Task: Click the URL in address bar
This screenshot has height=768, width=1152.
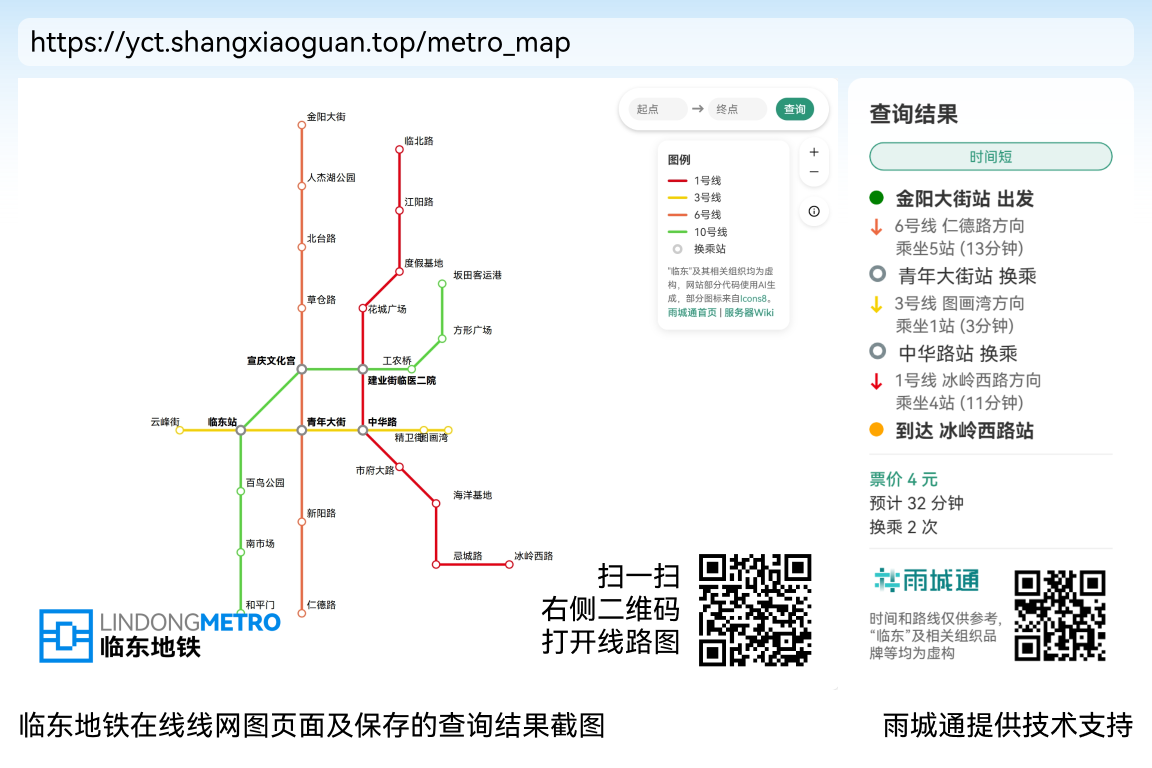Action: point(300,43)
